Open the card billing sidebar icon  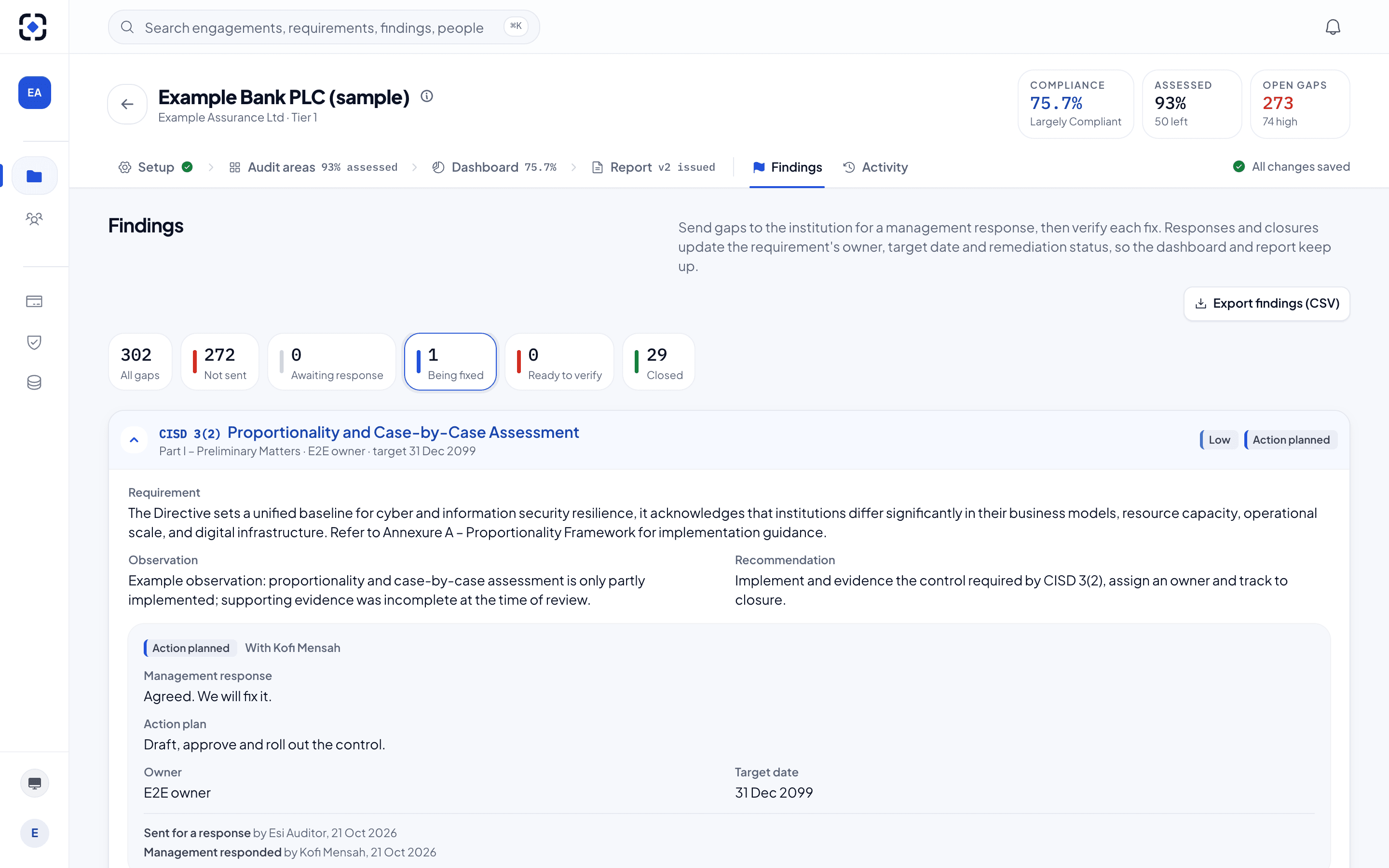pos(34,301)
